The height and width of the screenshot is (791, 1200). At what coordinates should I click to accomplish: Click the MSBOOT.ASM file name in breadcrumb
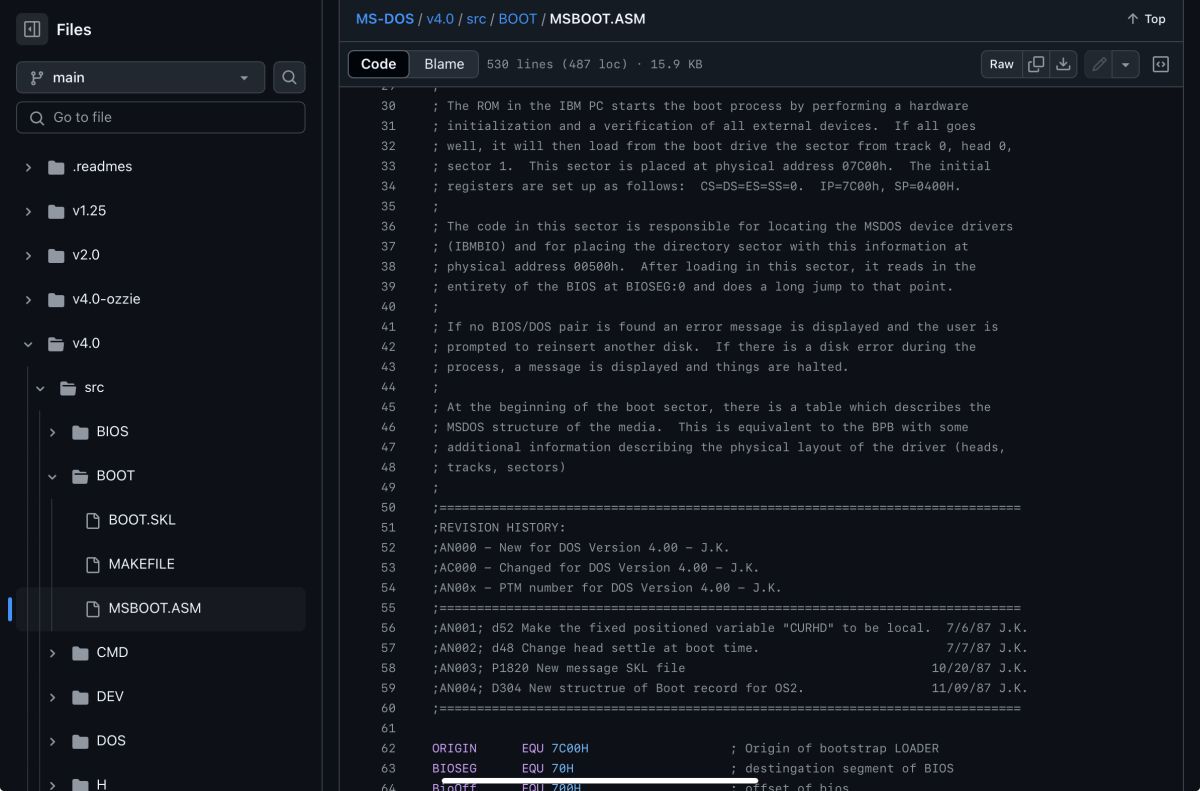pyautogui.click(x=597, y=19)
